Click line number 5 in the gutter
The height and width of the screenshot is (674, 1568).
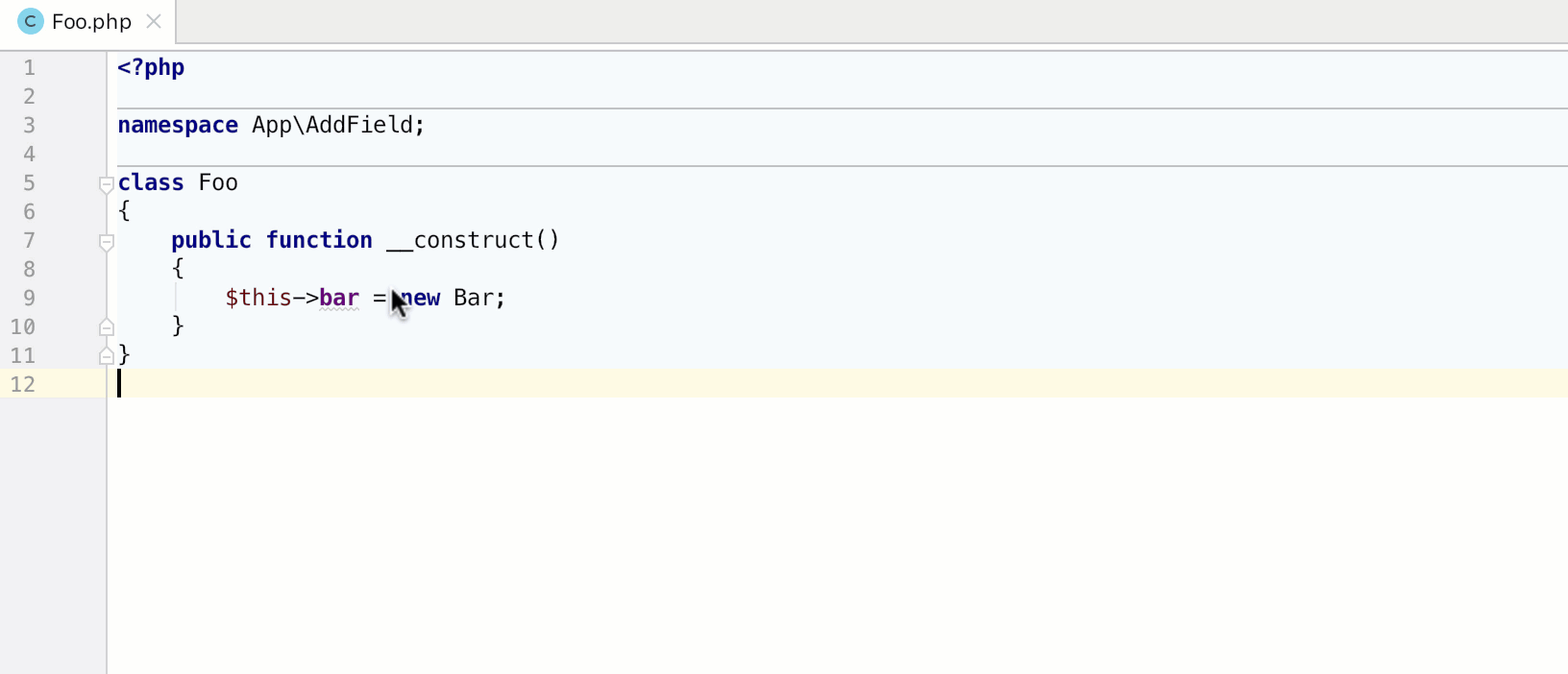pos(29,182)
